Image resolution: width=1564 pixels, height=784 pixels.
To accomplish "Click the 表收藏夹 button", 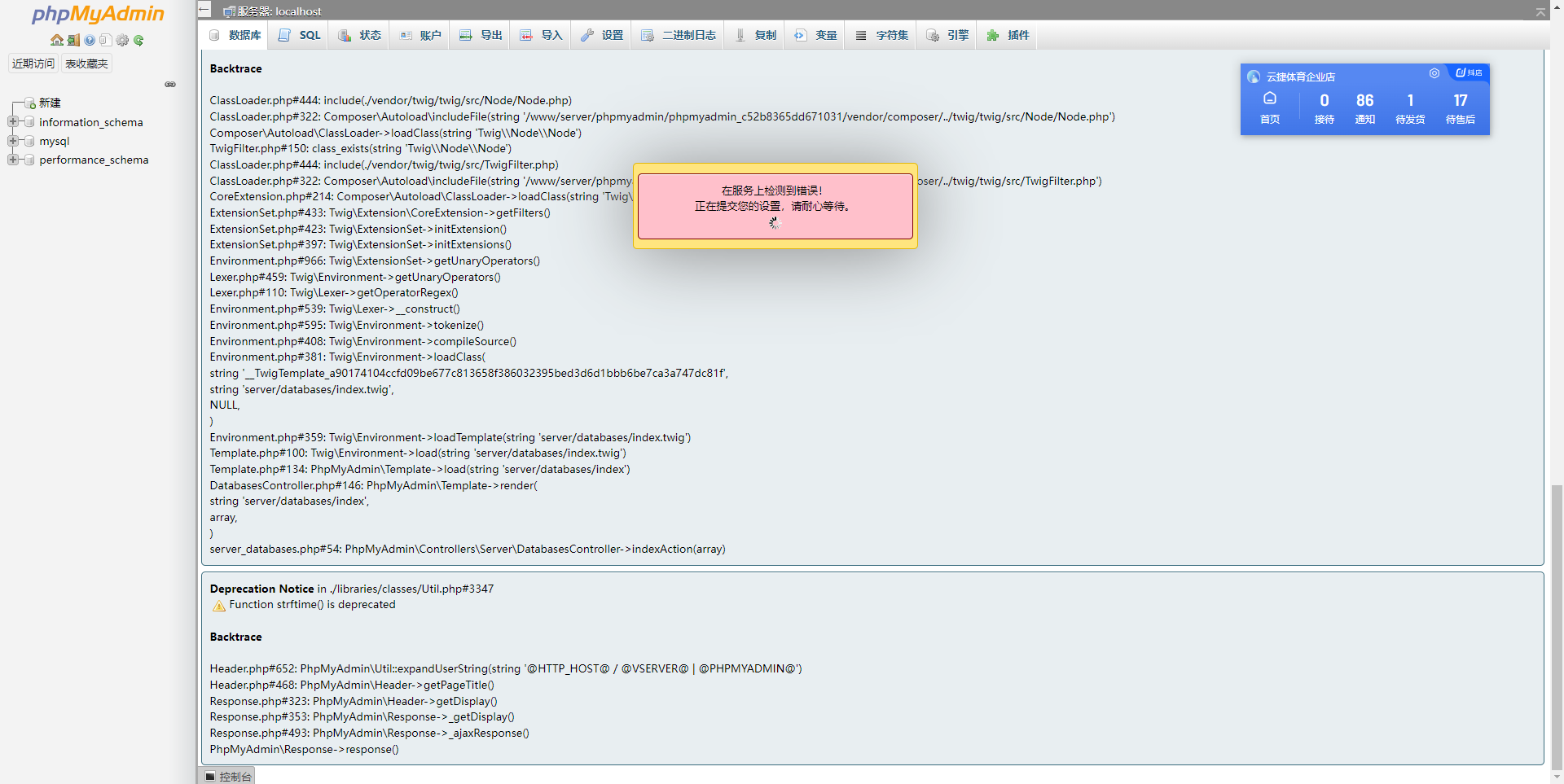I will (x=86, y=64).
